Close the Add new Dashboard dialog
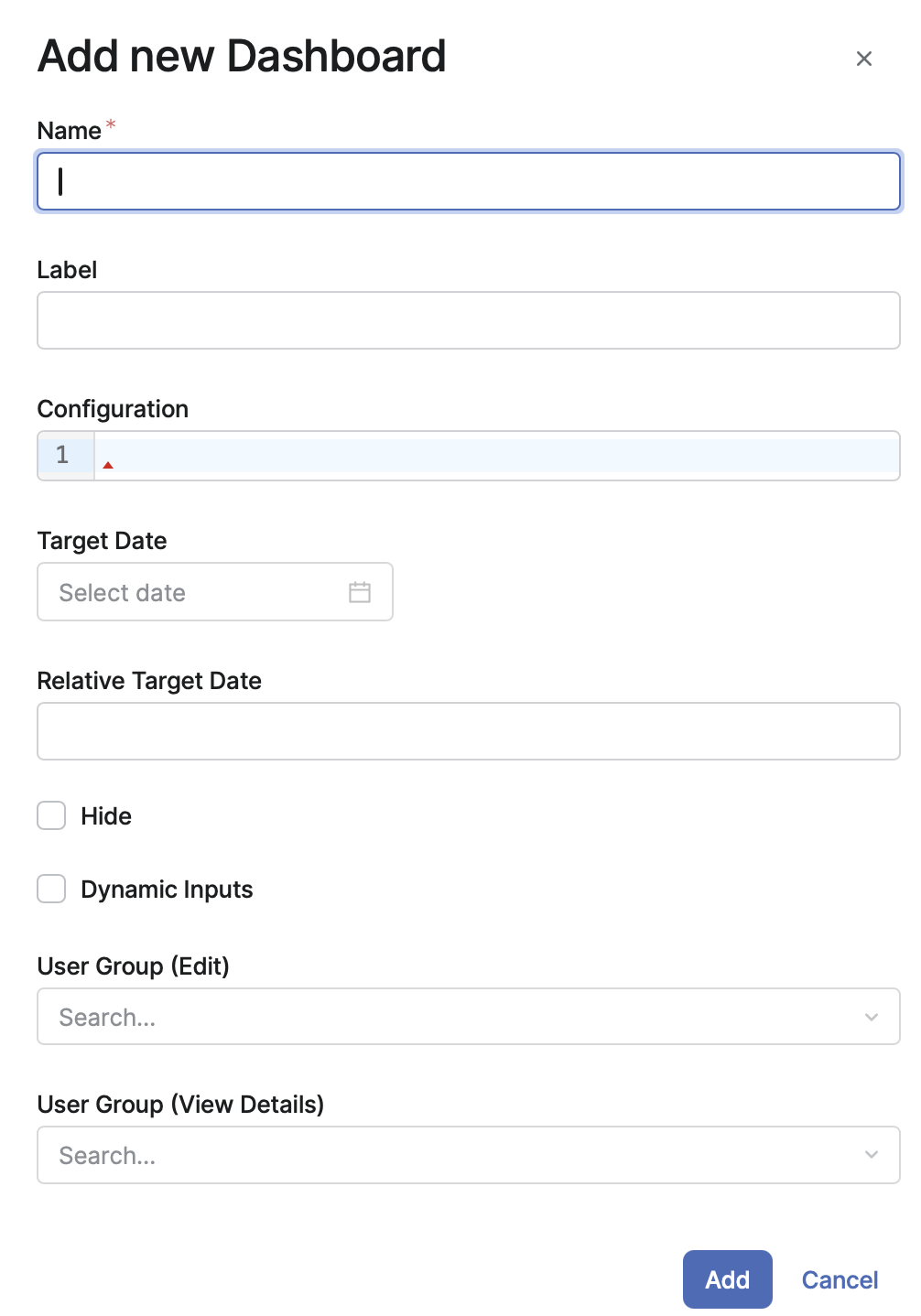The width and height of the screenshot is (921, 1316). coord(863,59)
